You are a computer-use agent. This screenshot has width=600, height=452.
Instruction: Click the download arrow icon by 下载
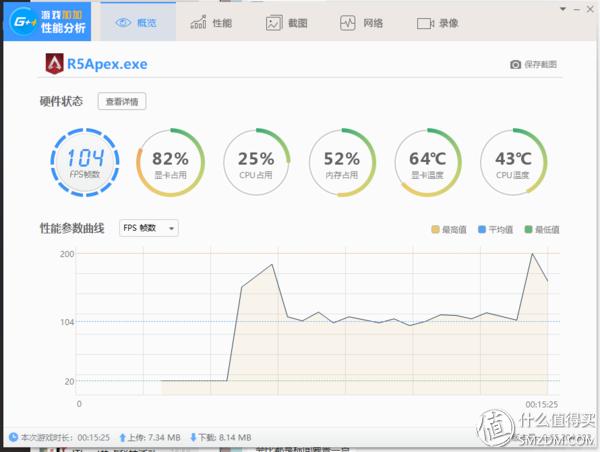click(193, 437)
